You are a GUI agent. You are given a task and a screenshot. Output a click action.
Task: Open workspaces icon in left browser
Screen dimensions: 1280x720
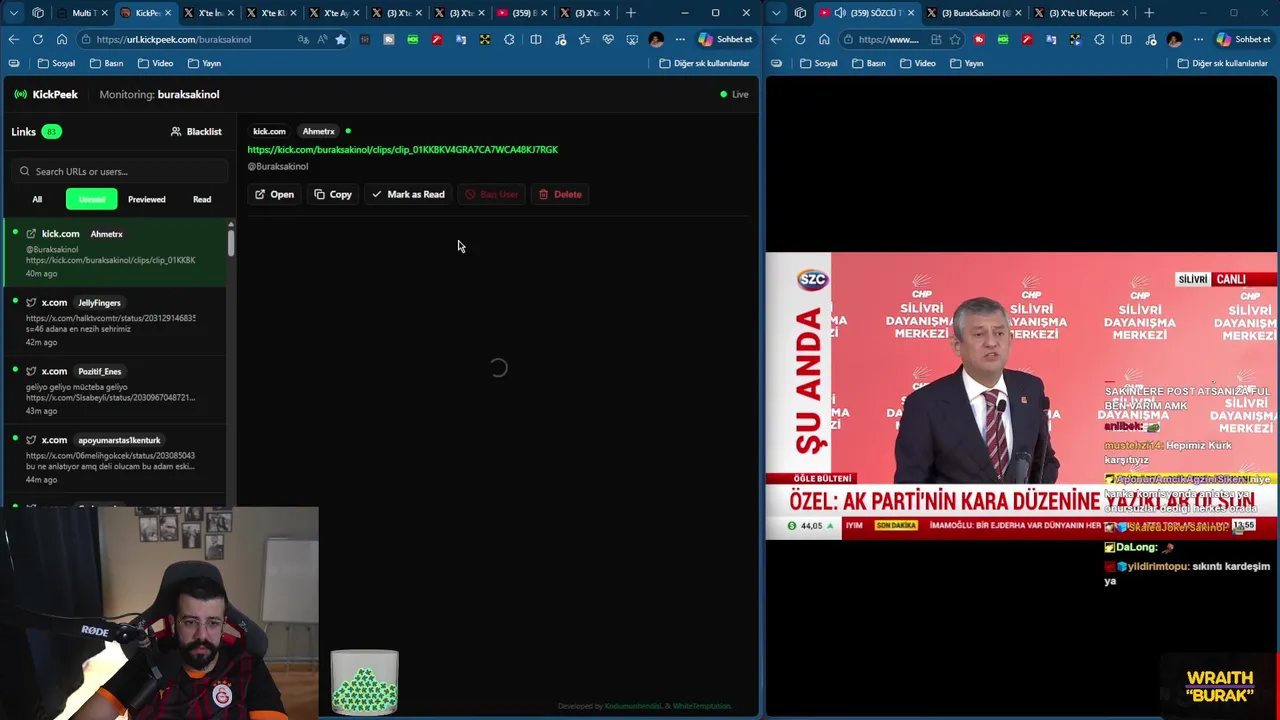click(38, 13)
